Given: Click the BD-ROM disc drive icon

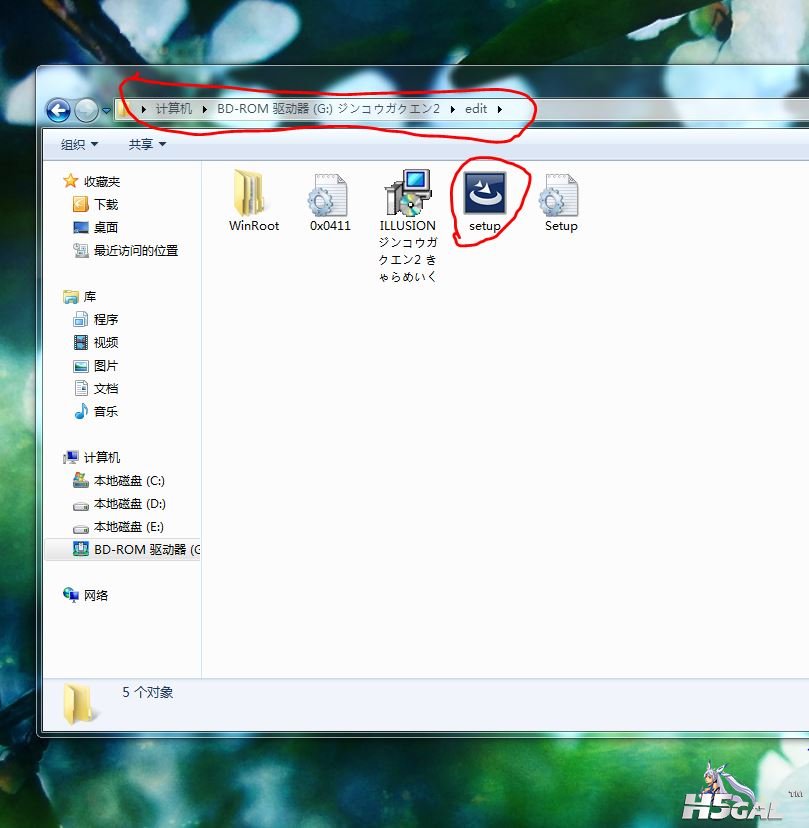Looking at the screenshot, I should (80, 549).
